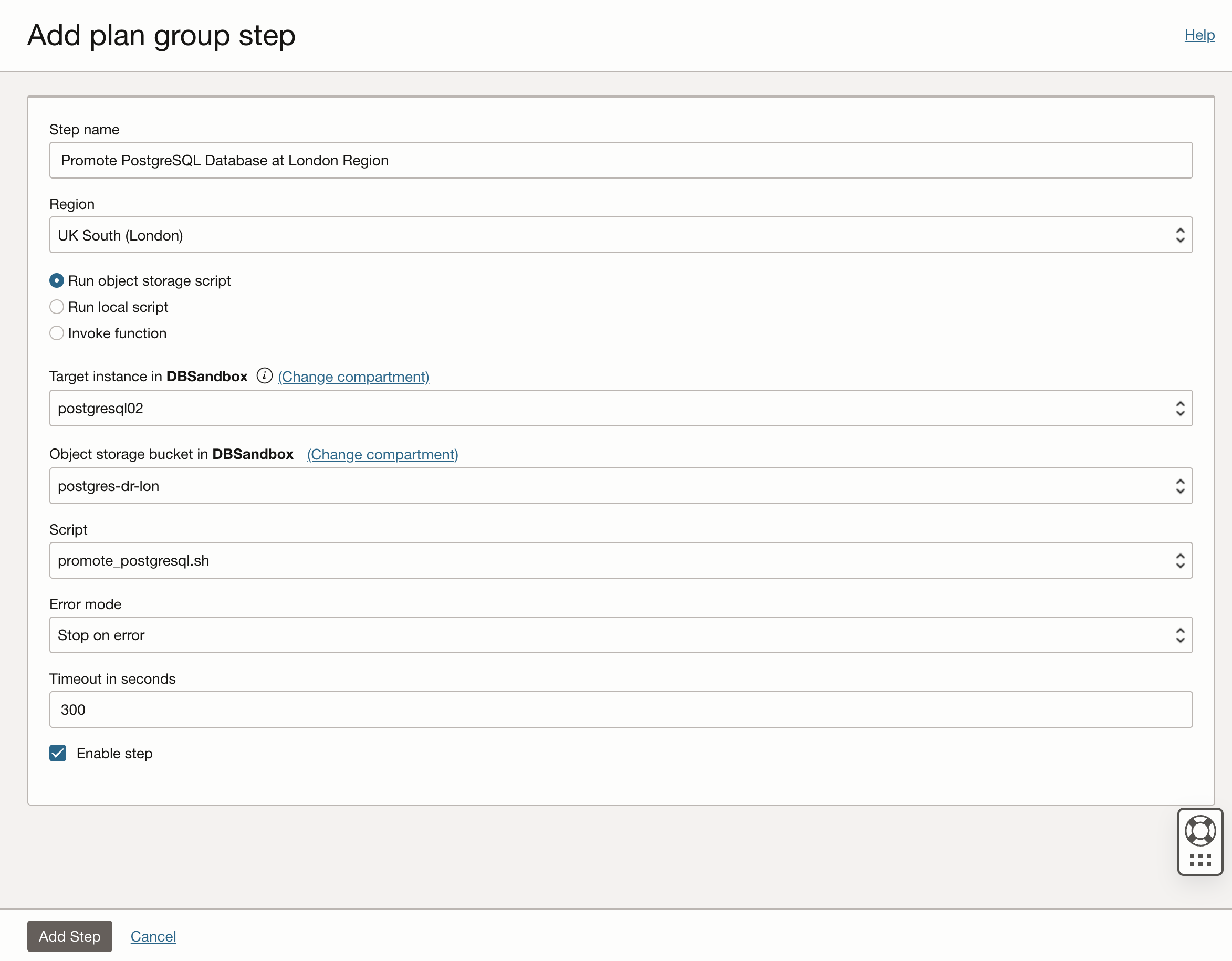Screen dimensions: 1232x961
Task: Open the lifebuoy support widget
Action: pos(1200,831)
